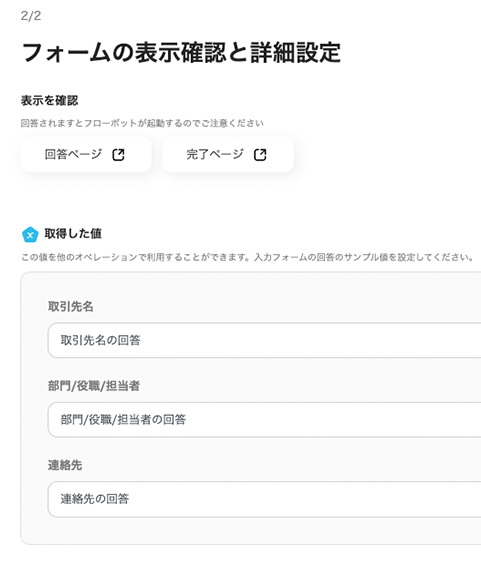Click into the 連絡先 sample value field
This screenshot has width=481, height=565.
264,499
